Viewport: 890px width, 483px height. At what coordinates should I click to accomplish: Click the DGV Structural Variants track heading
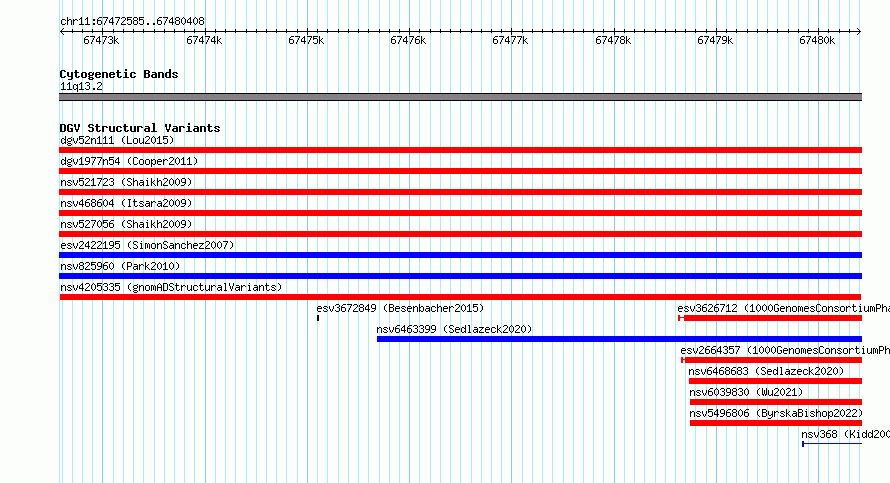click(140, 128)
